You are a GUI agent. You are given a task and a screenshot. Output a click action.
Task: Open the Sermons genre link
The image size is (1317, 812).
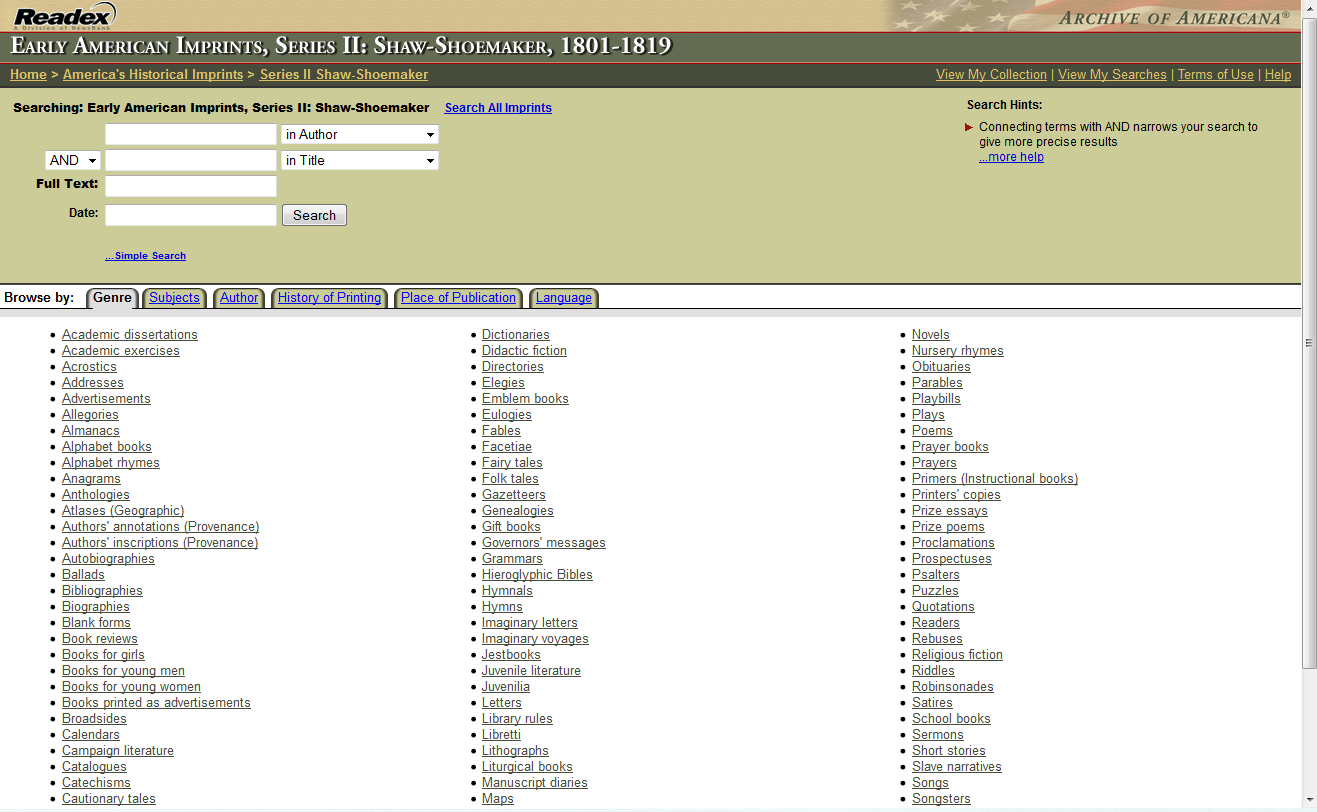click(x=938, y=735)
